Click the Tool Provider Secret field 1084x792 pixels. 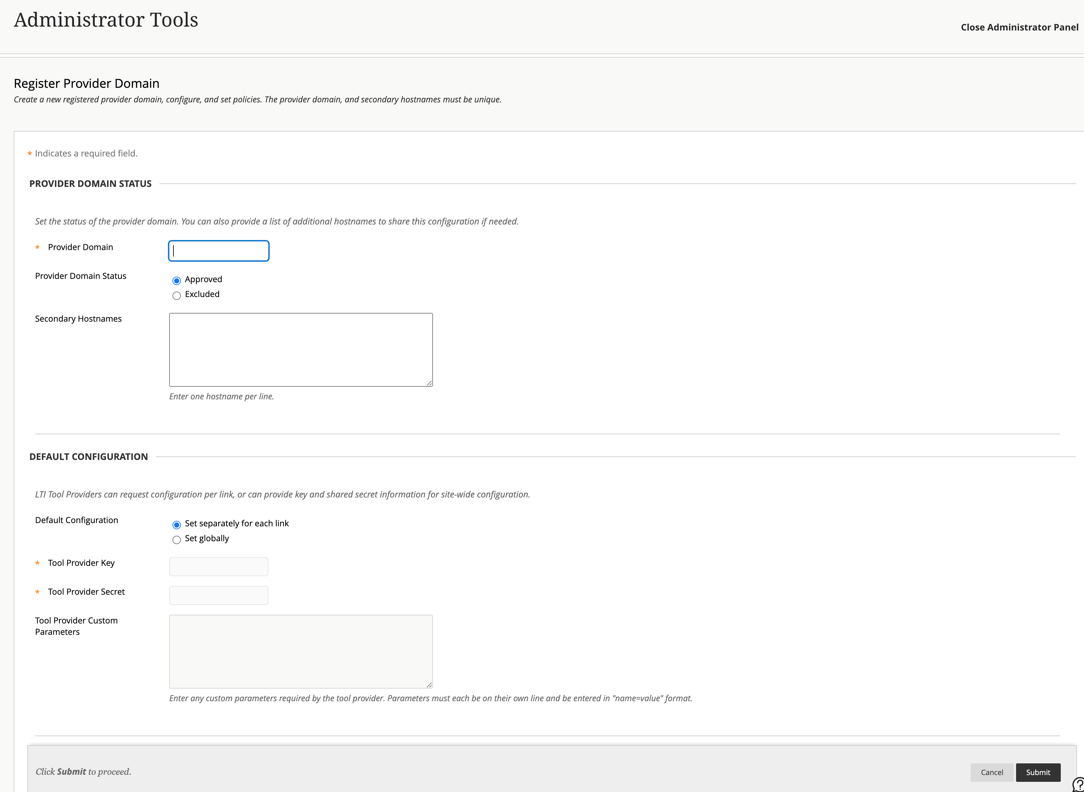tap(218, 595)
